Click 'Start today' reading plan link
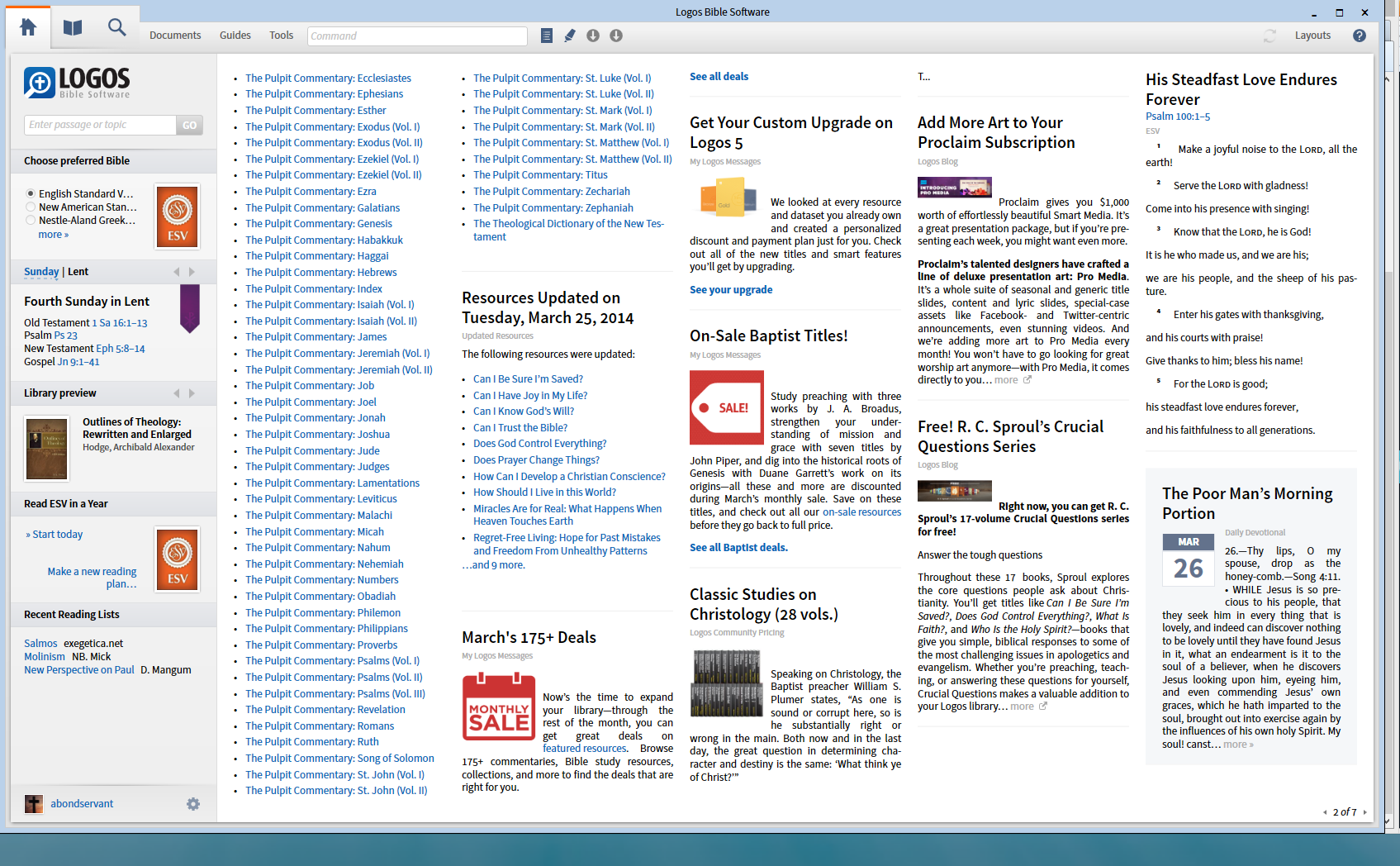 [58, 535]
